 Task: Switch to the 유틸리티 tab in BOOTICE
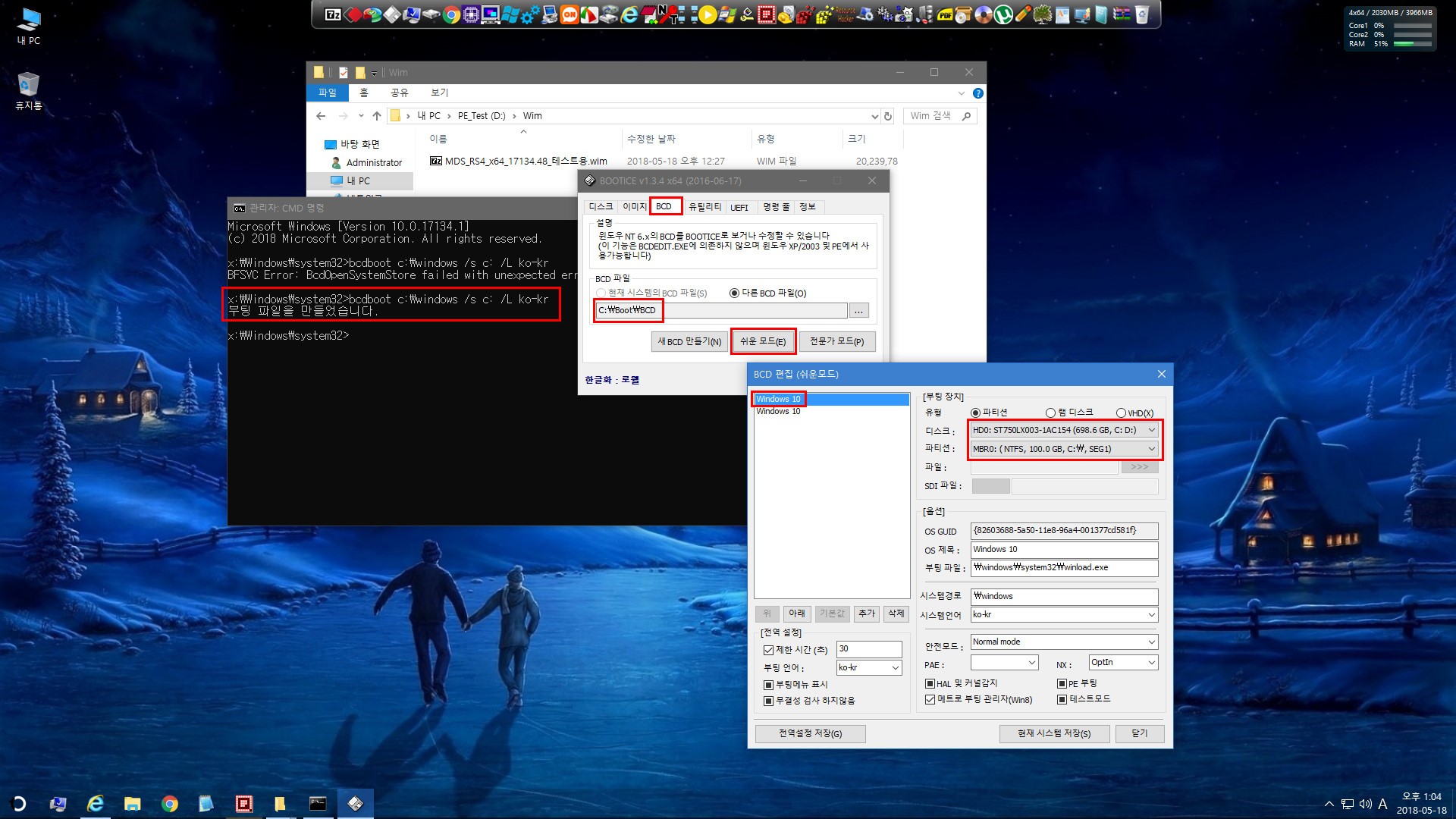tap(704, 207)
